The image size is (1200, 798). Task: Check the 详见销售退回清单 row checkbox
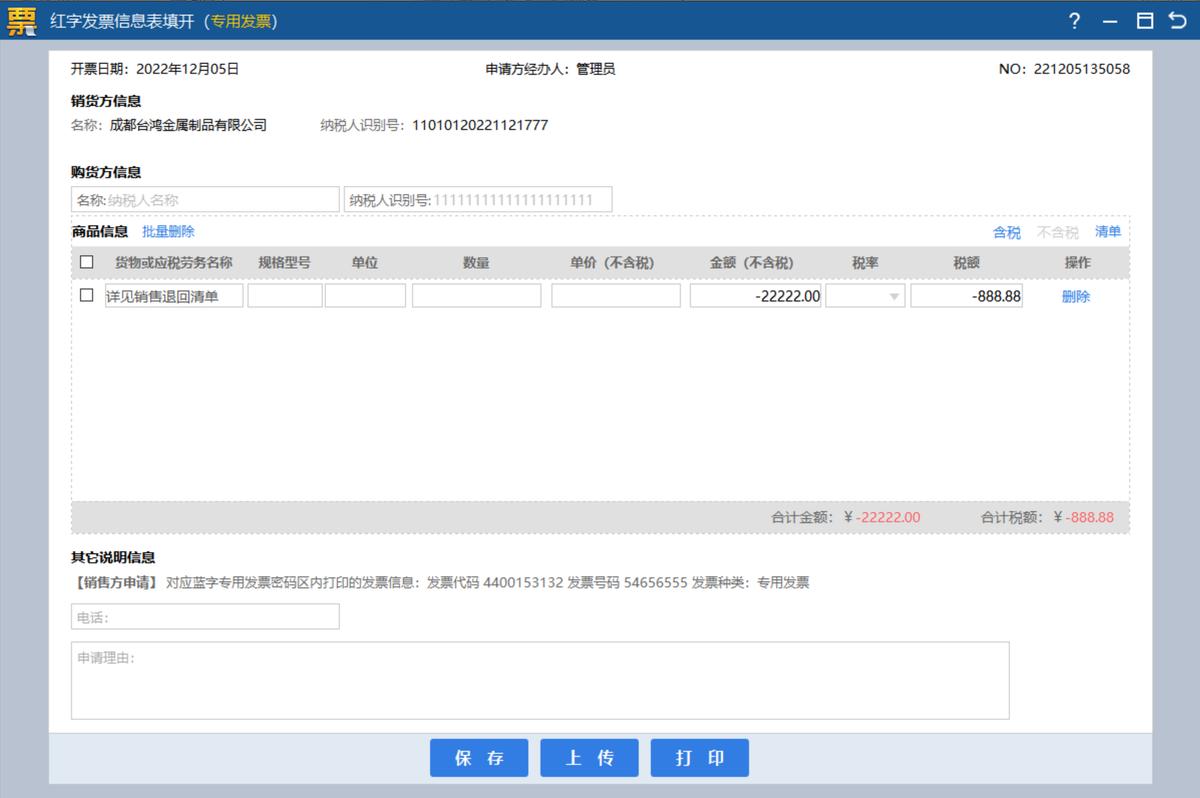(85, 295)
